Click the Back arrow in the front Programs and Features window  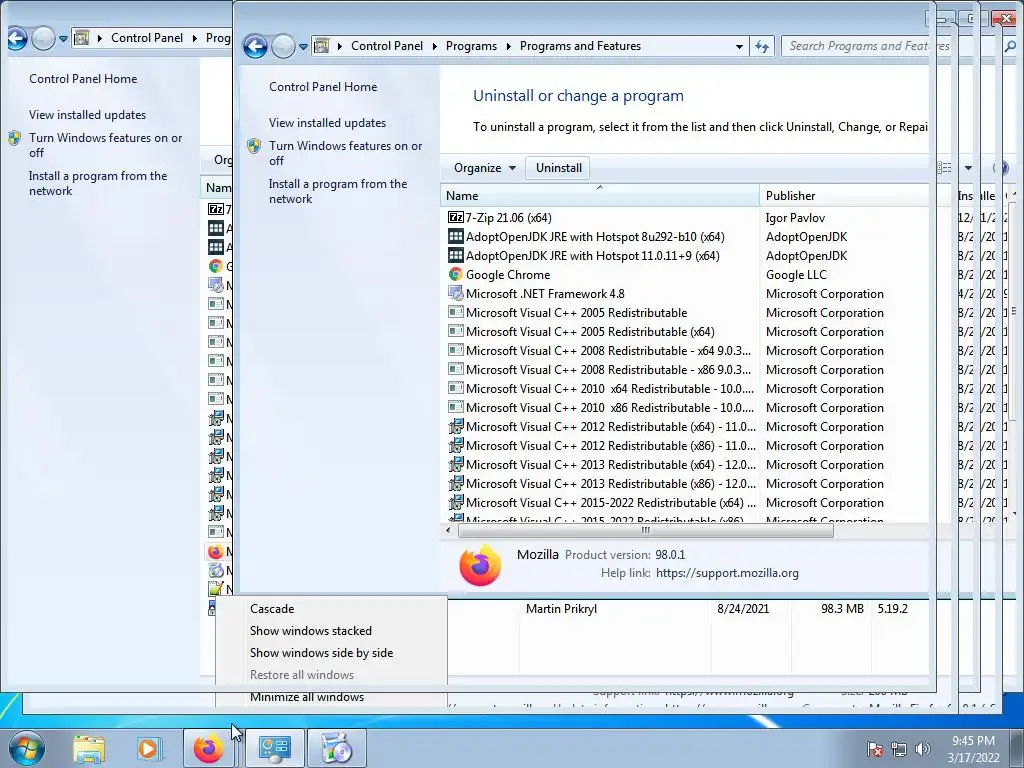(x=255, y=46)
